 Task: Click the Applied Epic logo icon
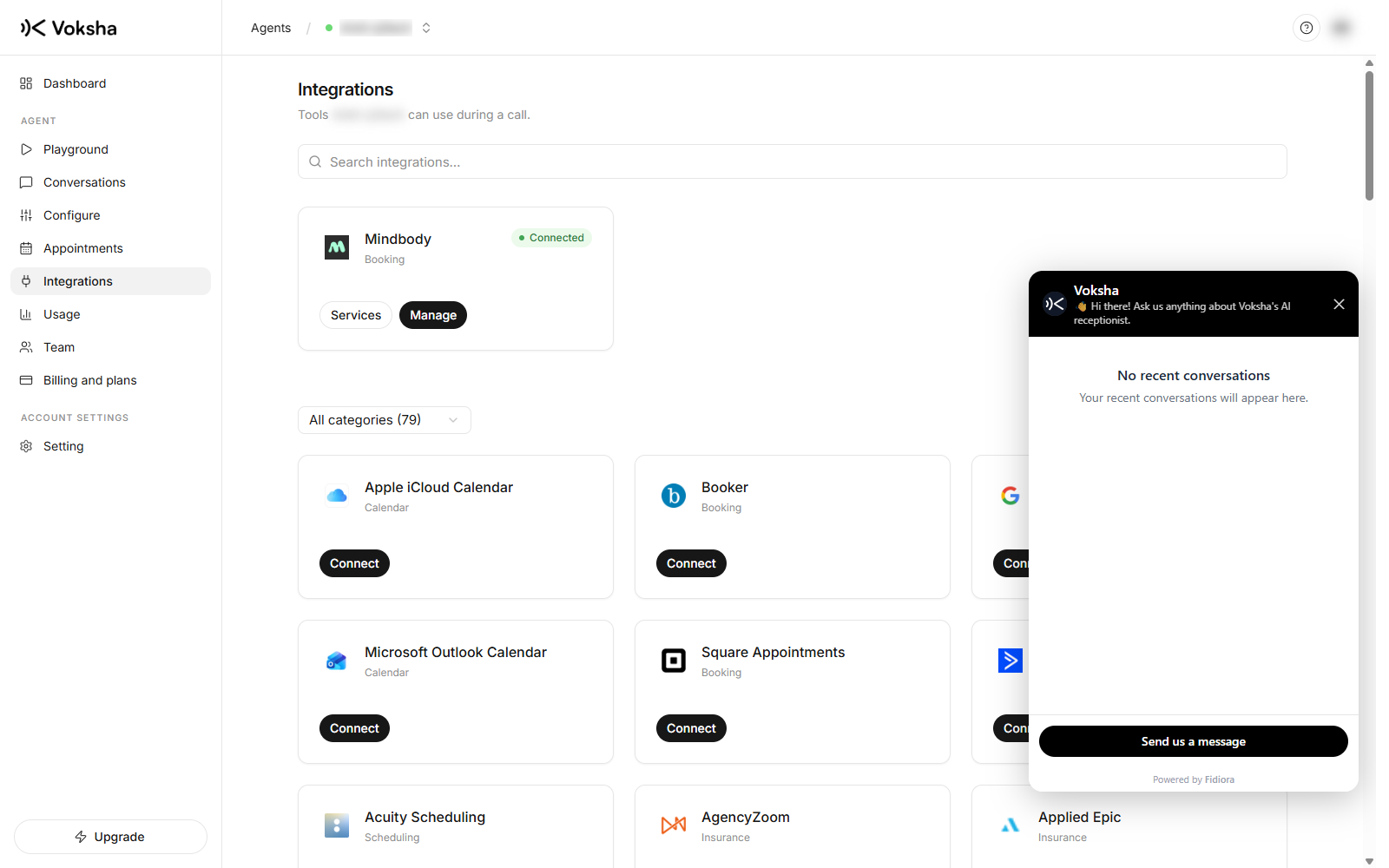pyautogui.click(x=1010, y=825)
